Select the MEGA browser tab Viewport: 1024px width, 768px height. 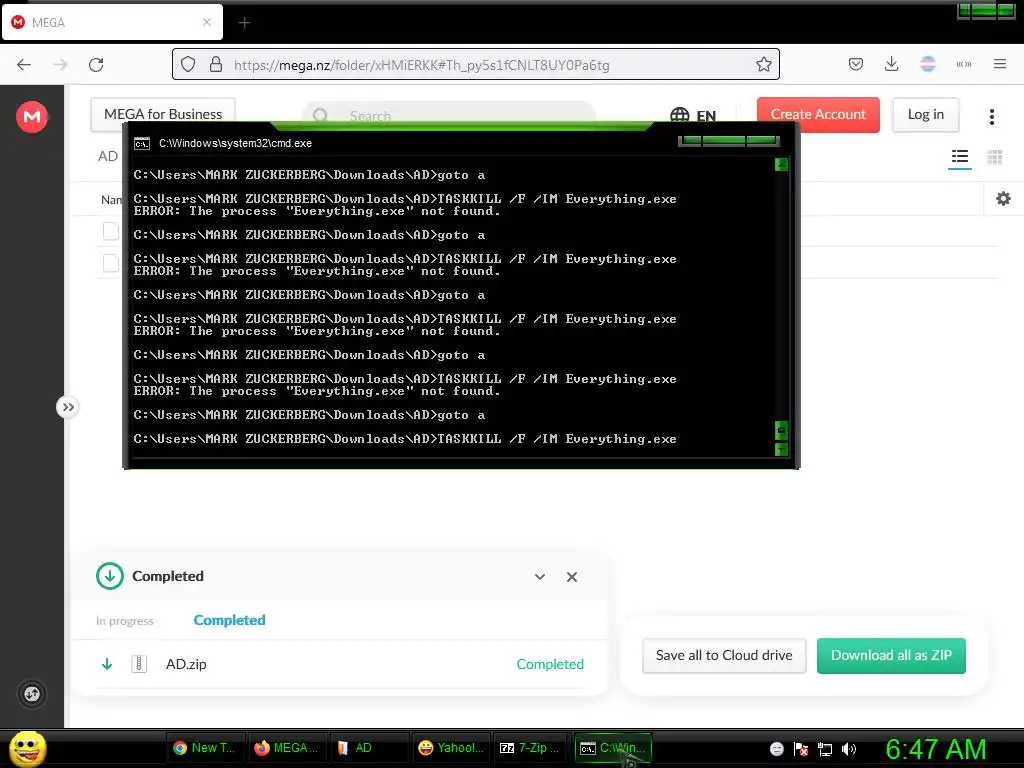(112, 22)
